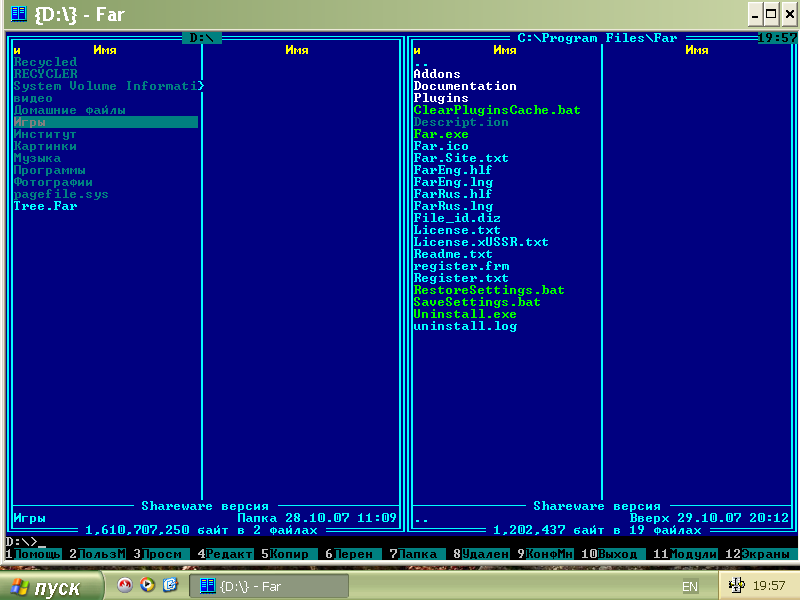
Task: Select Readme.txt file
Action: [453, 254]
